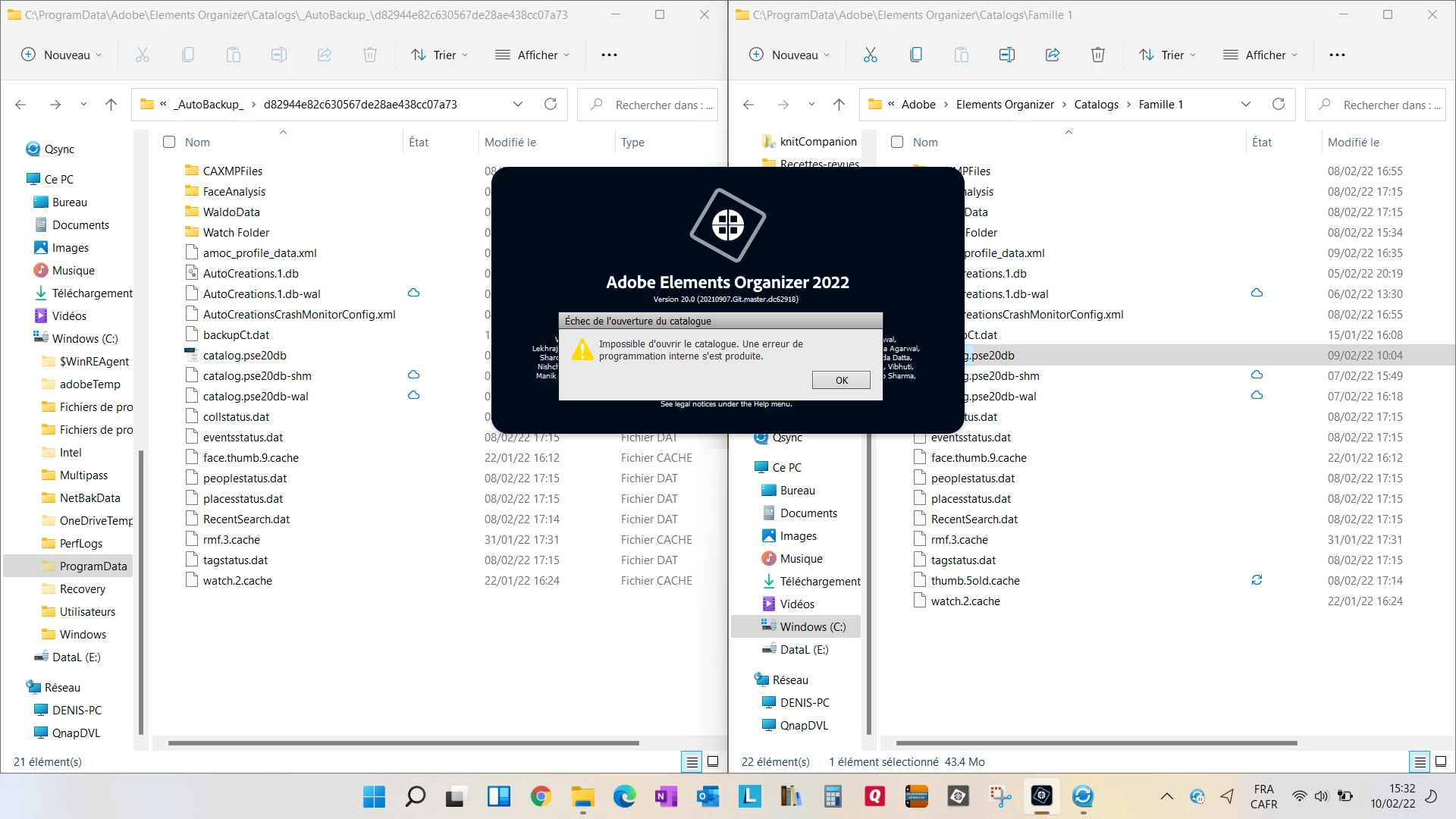Open Adobe Elements Organizer from the taskbar
The height and width of the screenshot is (819, 1456).
point(1041,796)
